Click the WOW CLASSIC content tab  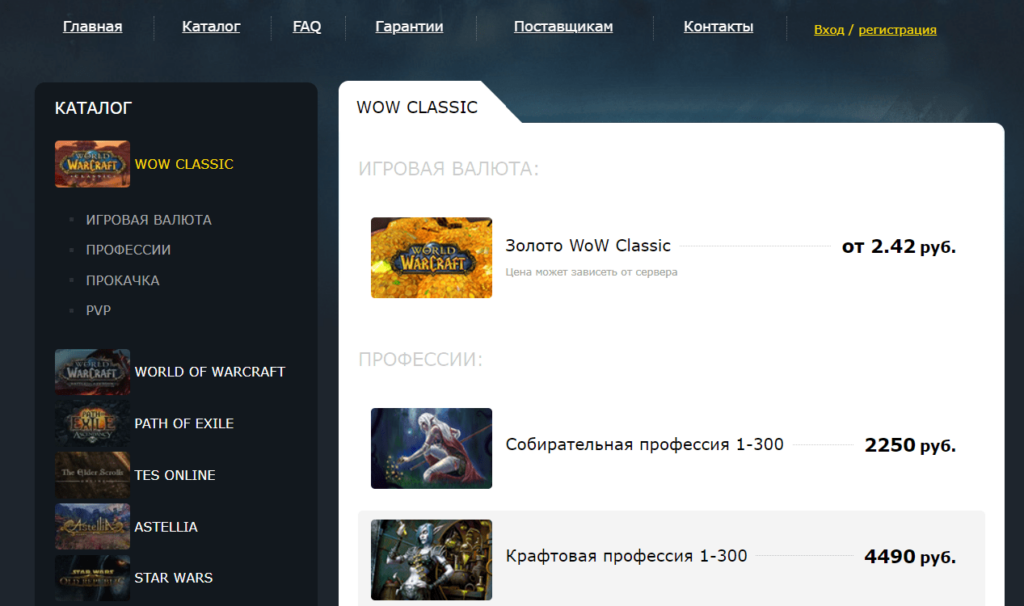417,107
